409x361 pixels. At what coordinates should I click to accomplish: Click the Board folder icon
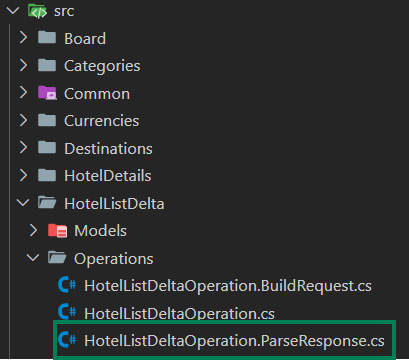(47, 37)
